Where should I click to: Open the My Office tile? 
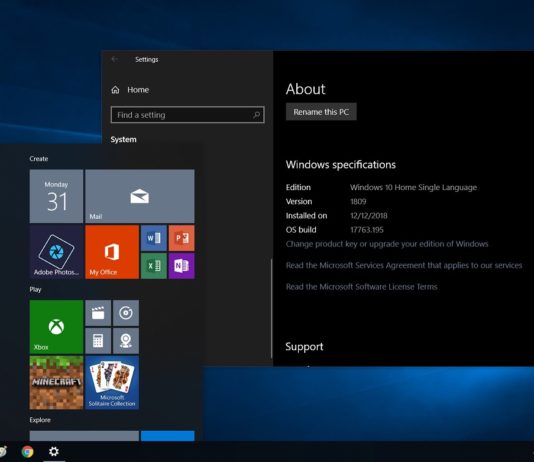coord(112,252)
